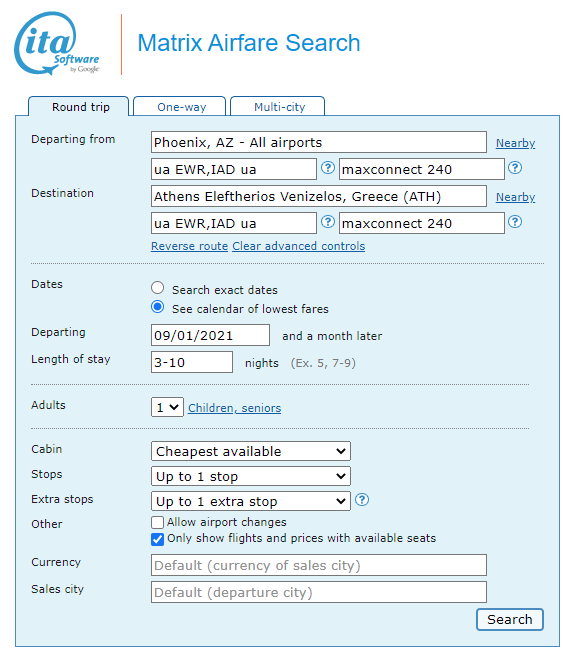Switch to the Multi-city tab
The height and width of the screenshot is (668, 582).
click(x=278, y=107)
